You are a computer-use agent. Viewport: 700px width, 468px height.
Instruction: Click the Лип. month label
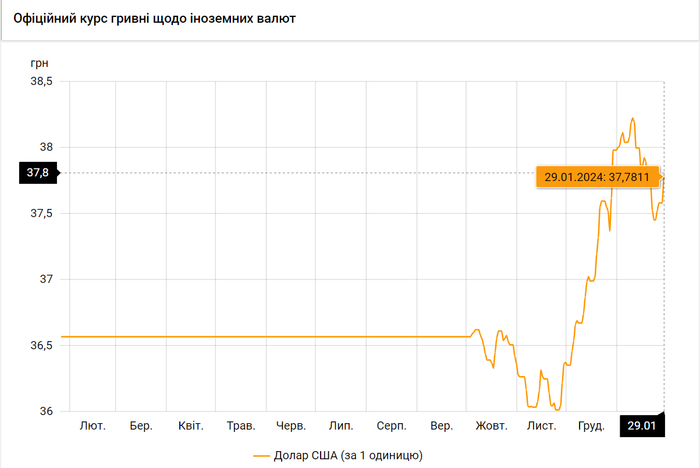(341, 426)
